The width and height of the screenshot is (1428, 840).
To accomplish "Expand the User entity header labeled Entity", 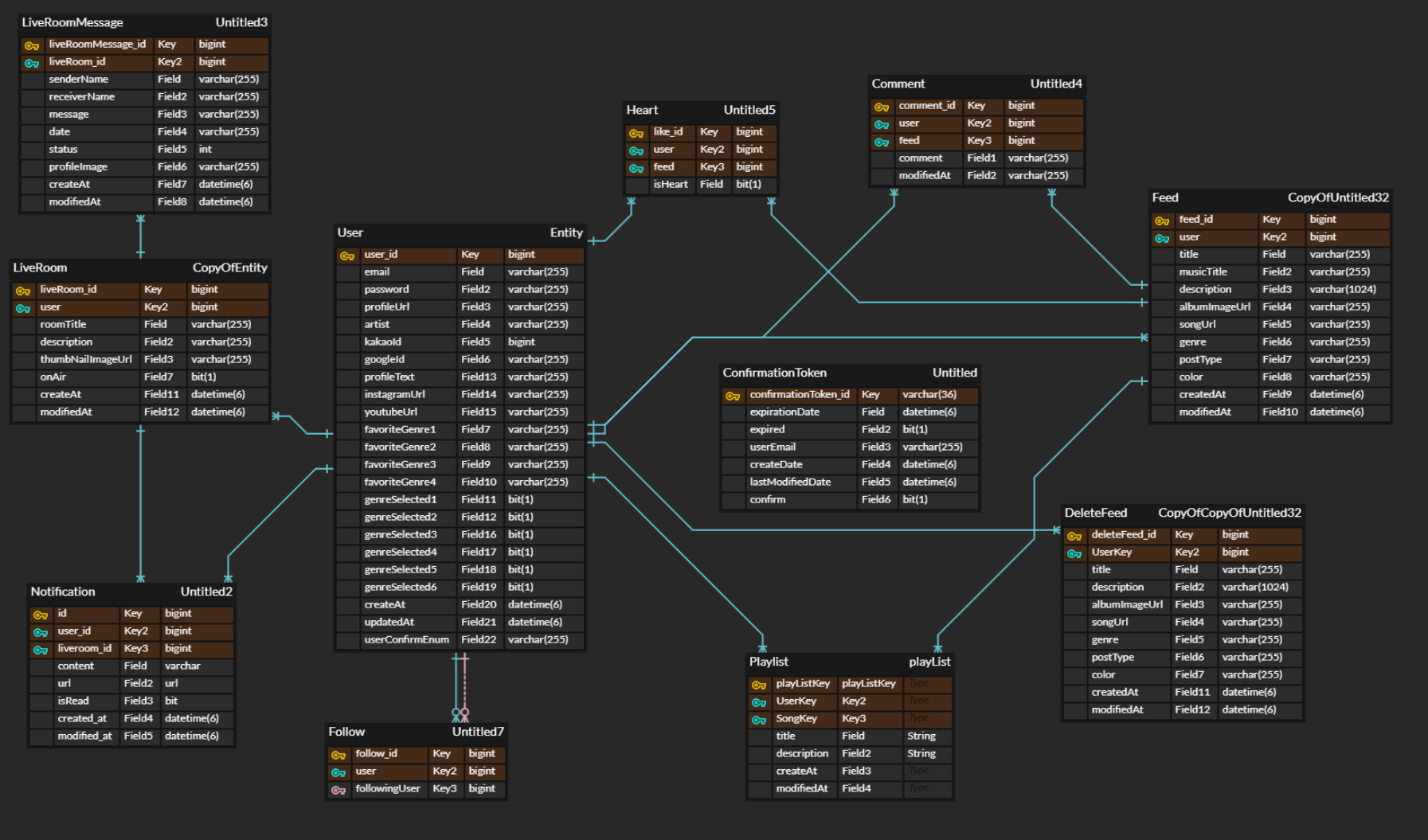I will tap(566, 233).
